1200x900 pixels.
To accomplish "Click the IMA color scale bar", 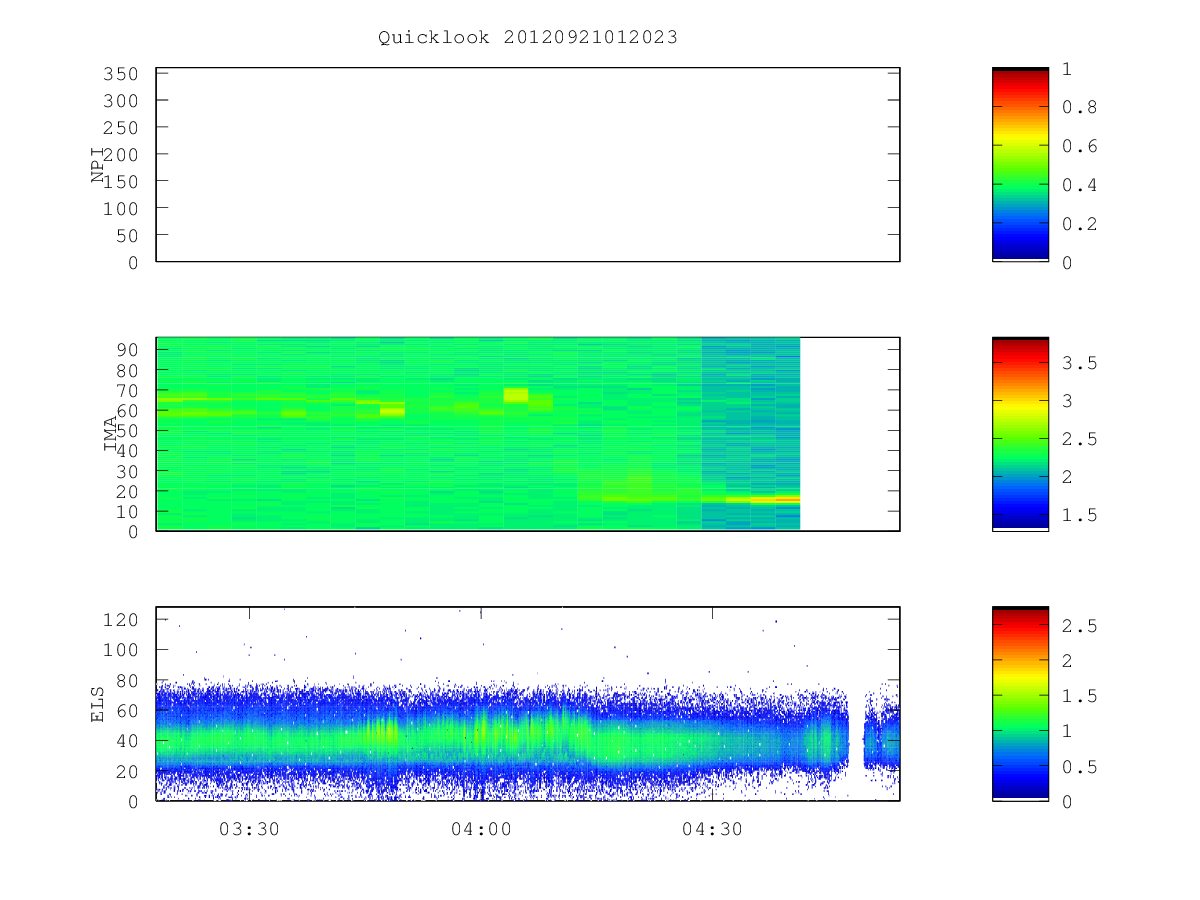I will 1020,434.
